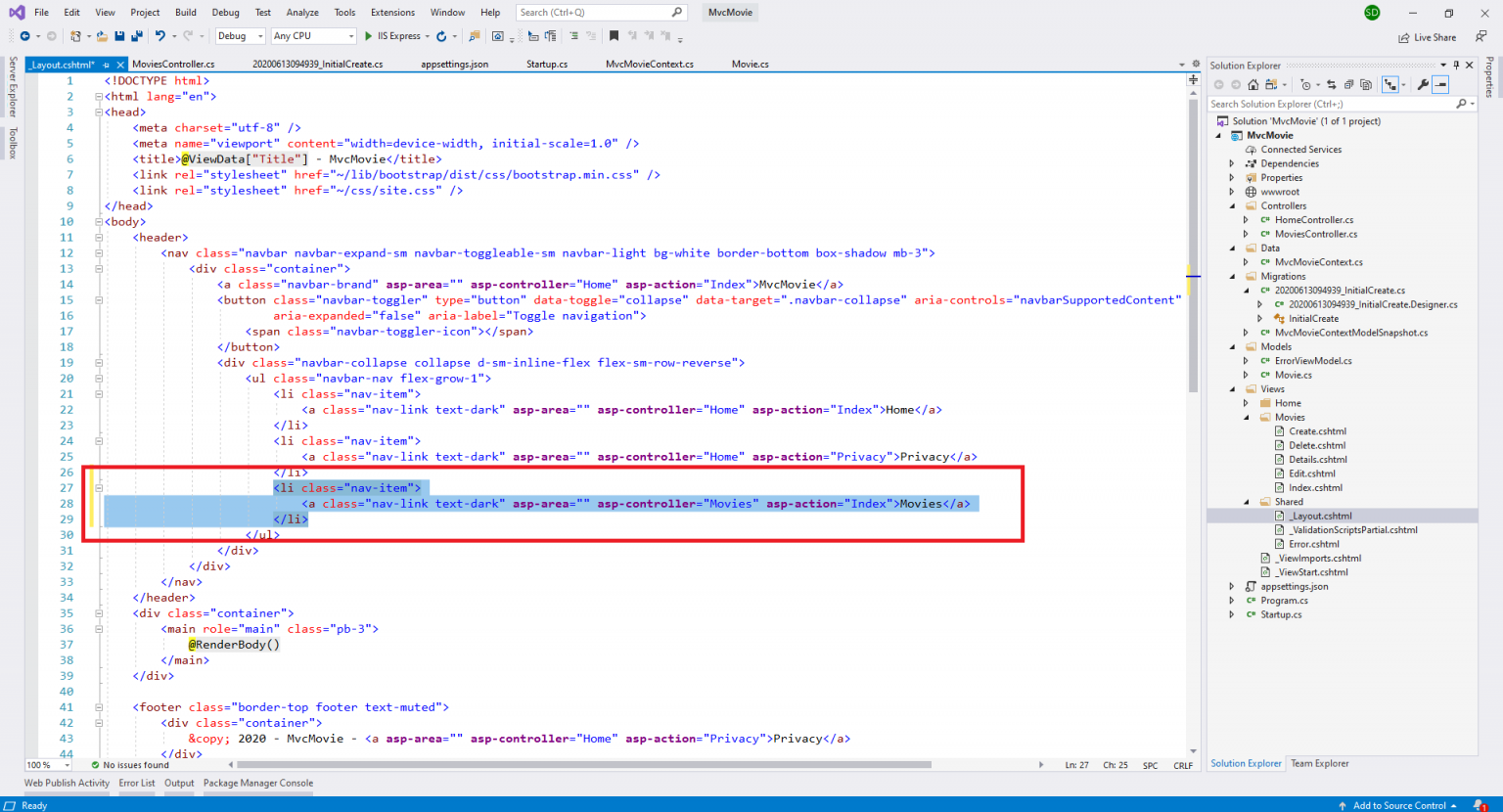Click the Undo arrow in the toolbar

(159, 36)
